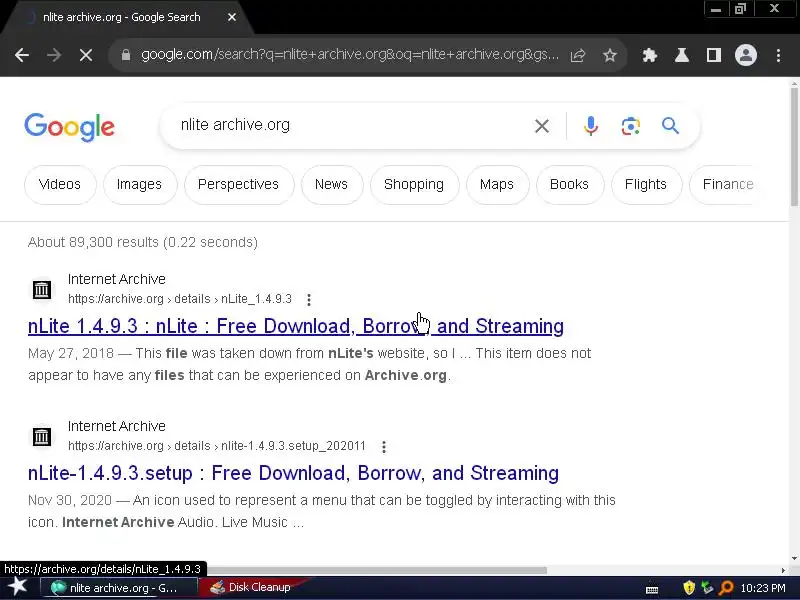Go to Google home via the logo
800x600 pixels.
(x=69, y=127)
